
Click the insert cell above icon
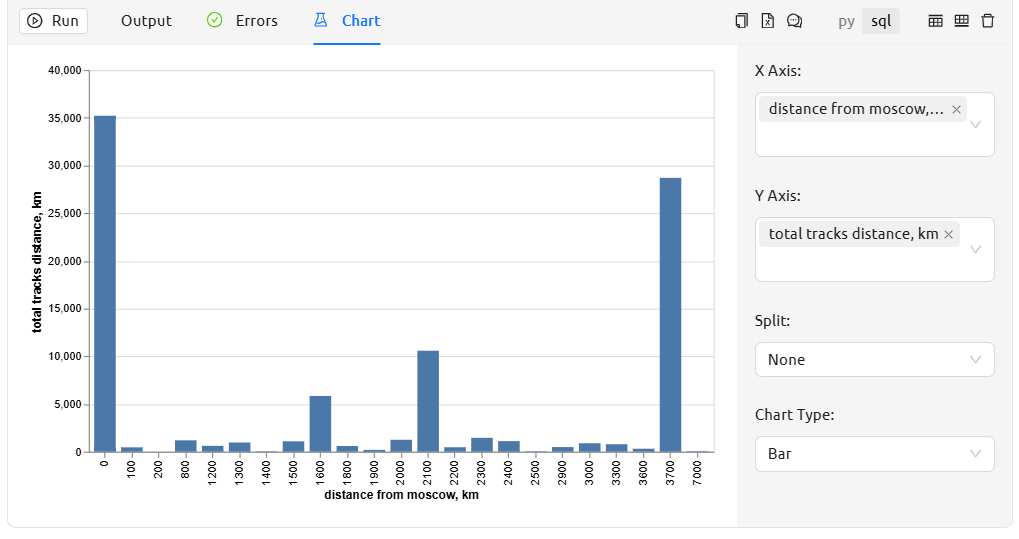(x=935, y=21)
